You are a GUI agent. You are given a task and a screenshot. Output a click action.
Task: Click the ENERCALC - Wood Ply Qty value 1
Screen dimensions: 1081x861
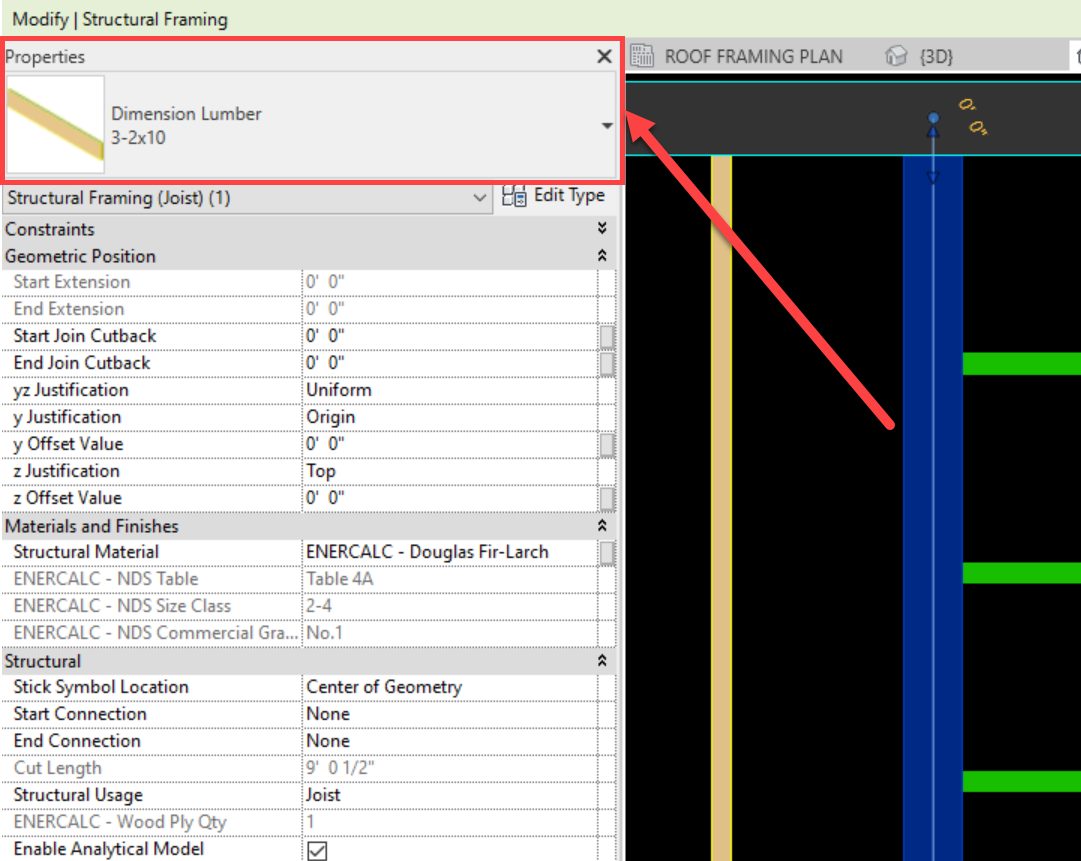[x=449, y=822]
